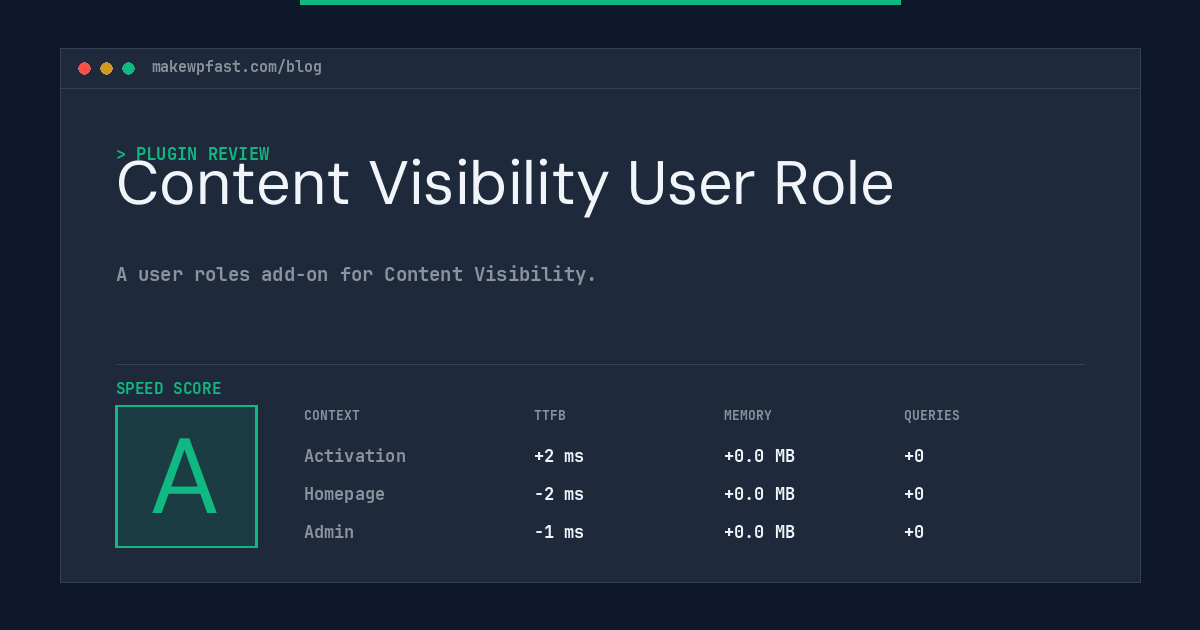Click the MEMORY column header
Image resolution: width=1200 pixels, height=630 pixels.
point(748,416)
